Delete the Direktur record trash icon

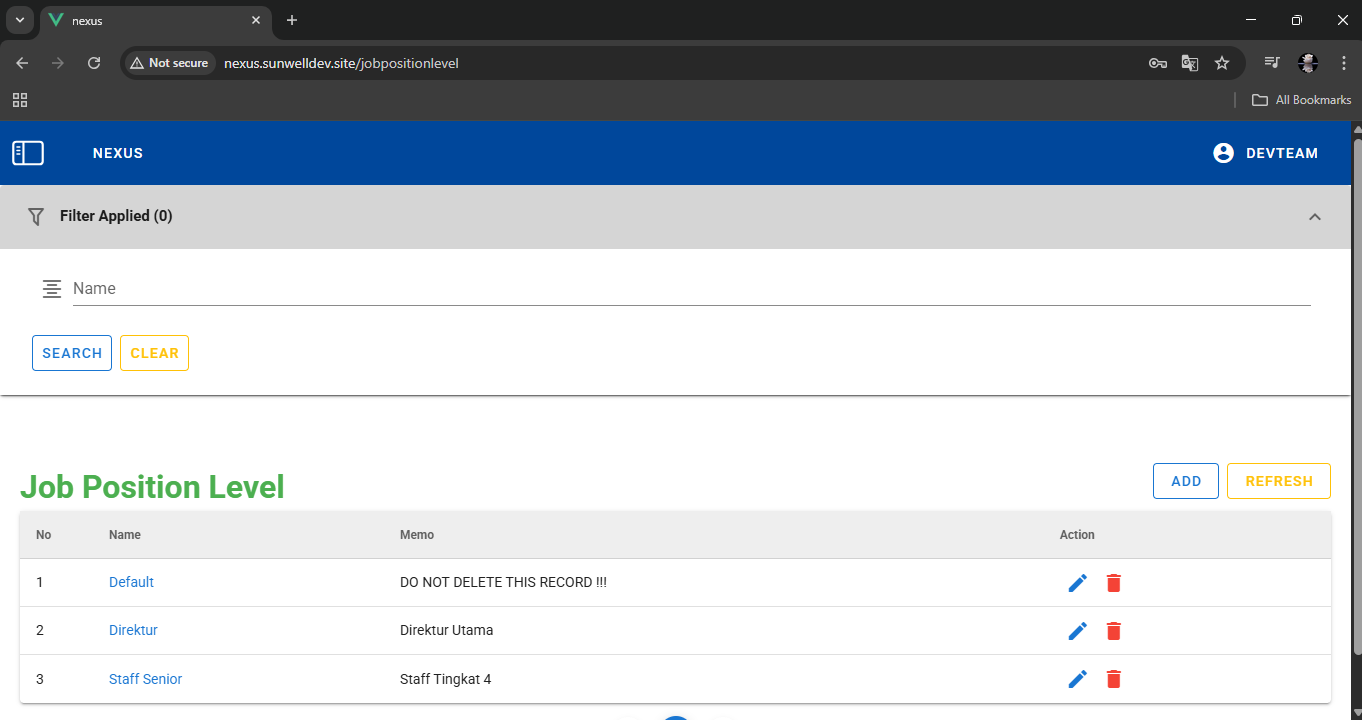tap(1114, 631)
